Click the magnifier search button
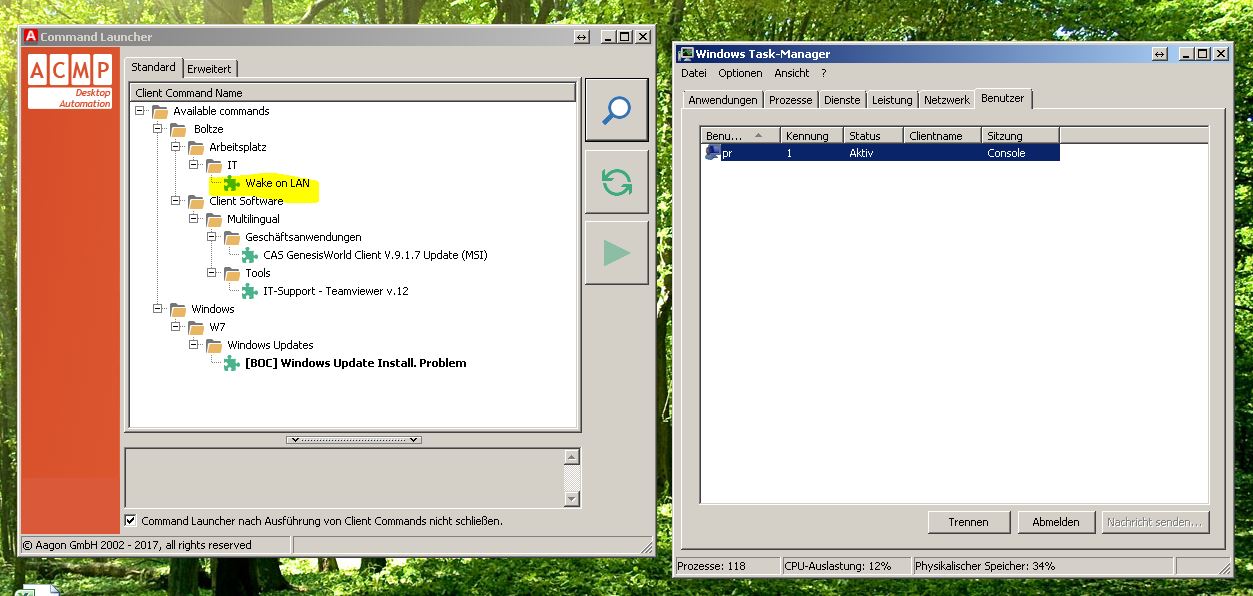Viewport: 1253px width, 596px height. click(x=616, y=111)
